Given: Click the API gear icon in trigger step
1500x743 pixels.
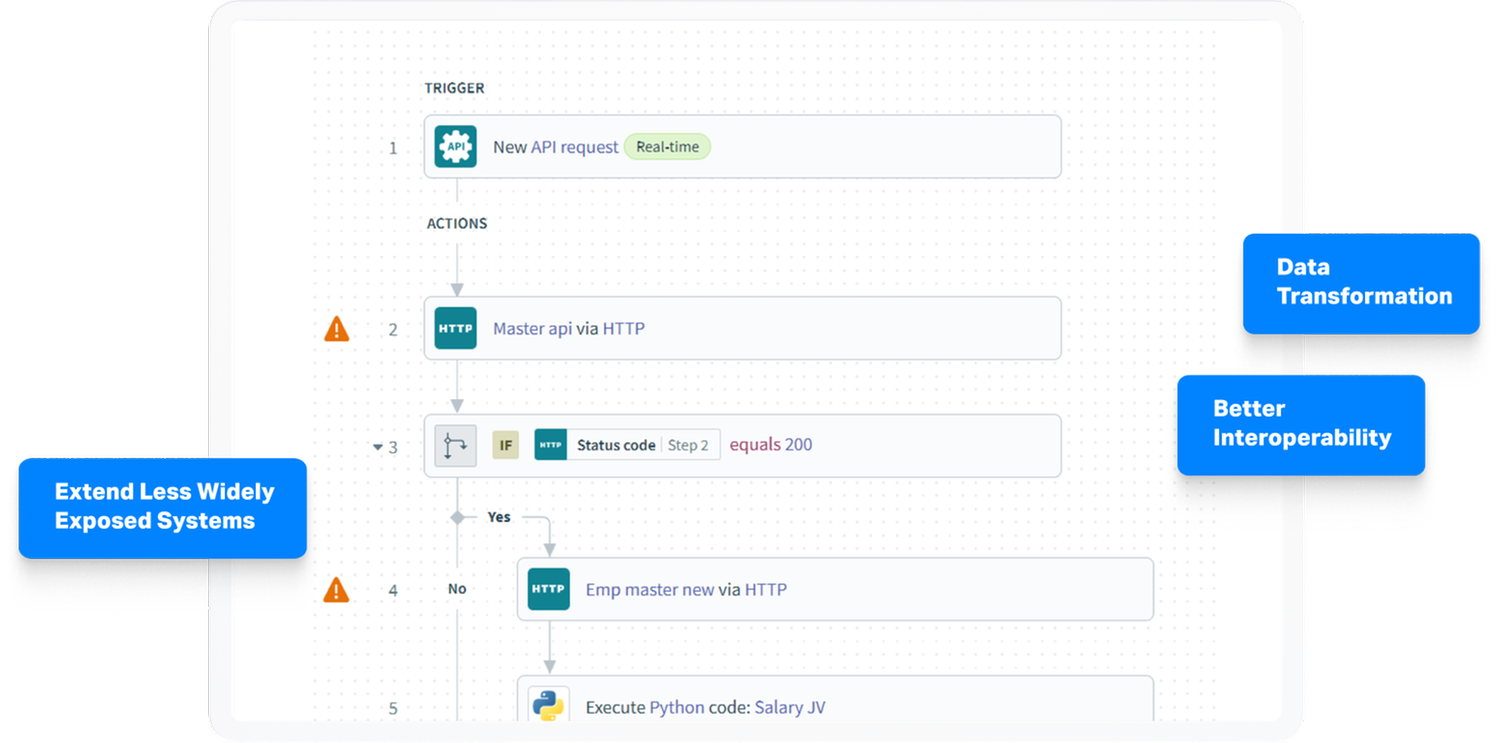Looking at the screenshot, I should 456,147.
